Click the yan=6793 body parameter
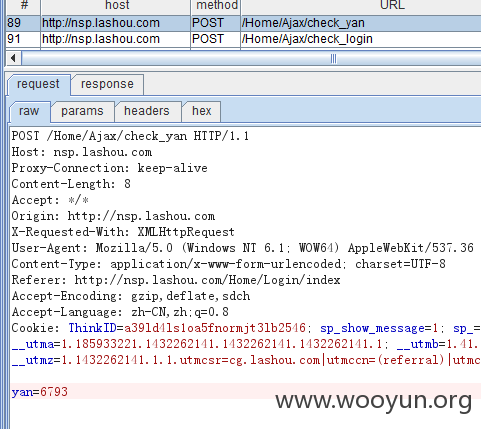This screenshot has height=429, width=481. point(39,392)
